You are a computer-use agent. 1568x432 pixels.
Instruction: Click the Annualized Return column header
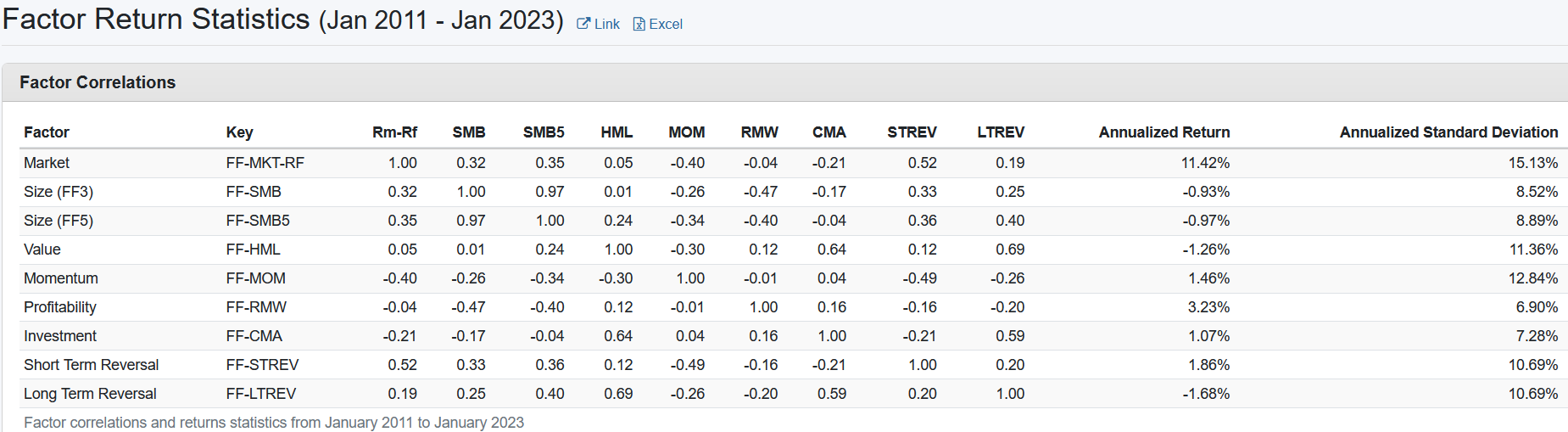point(1163,132)
